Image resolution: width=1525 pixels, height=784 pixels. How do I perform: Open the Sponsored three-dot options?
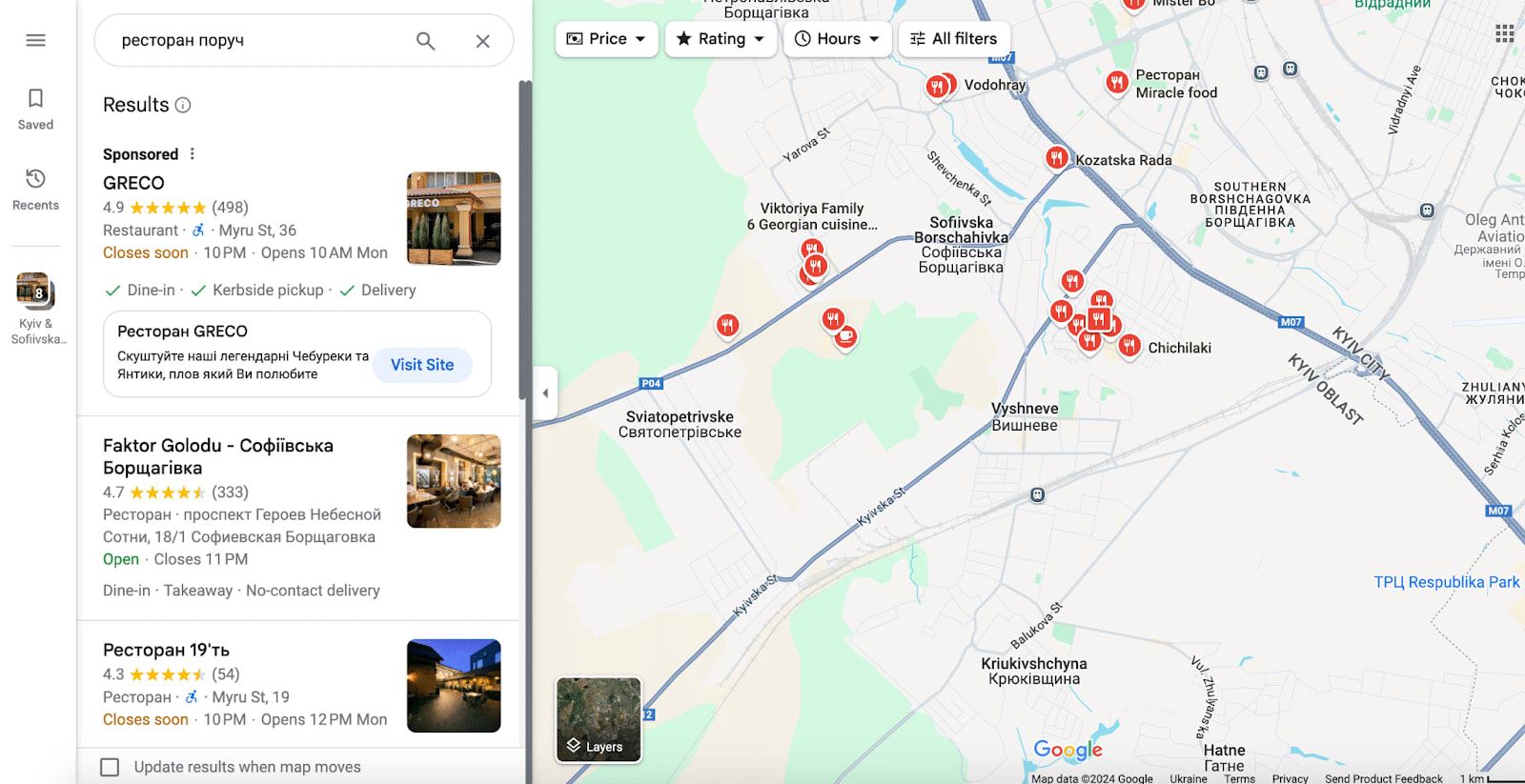click(x=193, y=153)
